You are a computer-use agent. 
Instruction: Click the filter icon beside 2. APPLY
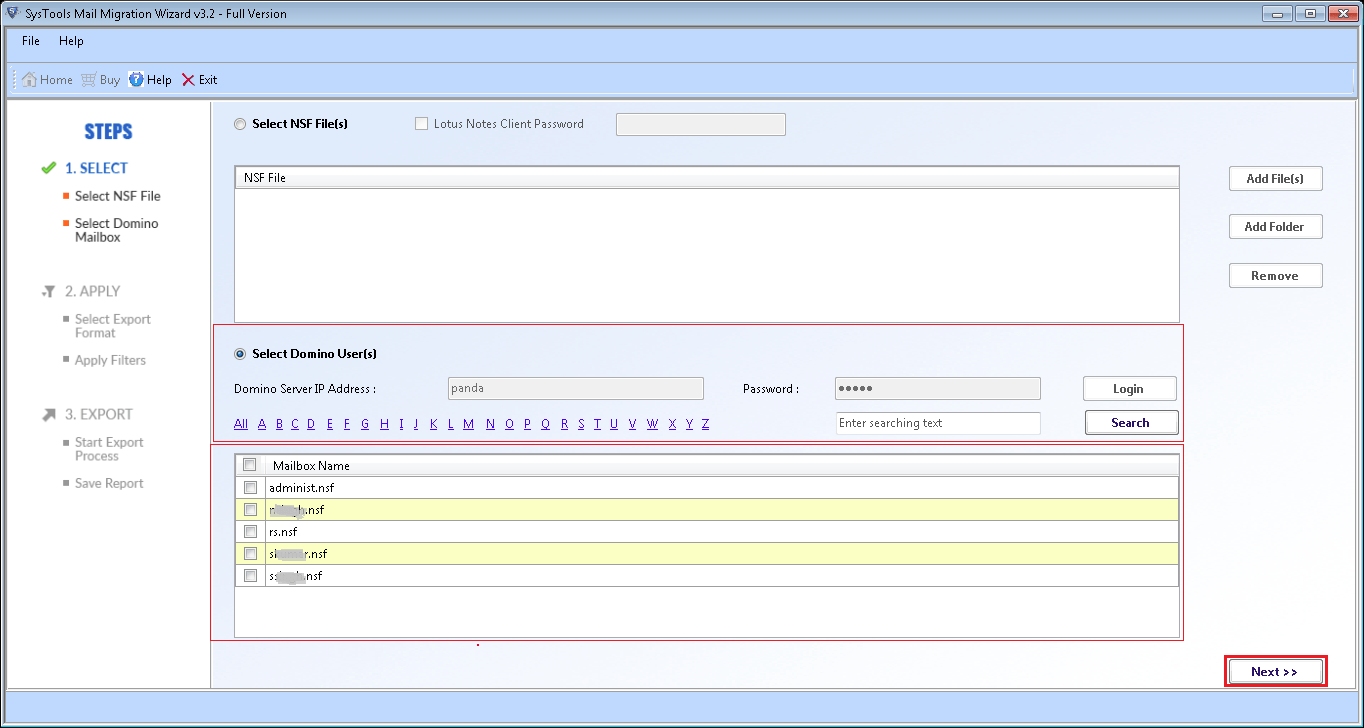48,291
